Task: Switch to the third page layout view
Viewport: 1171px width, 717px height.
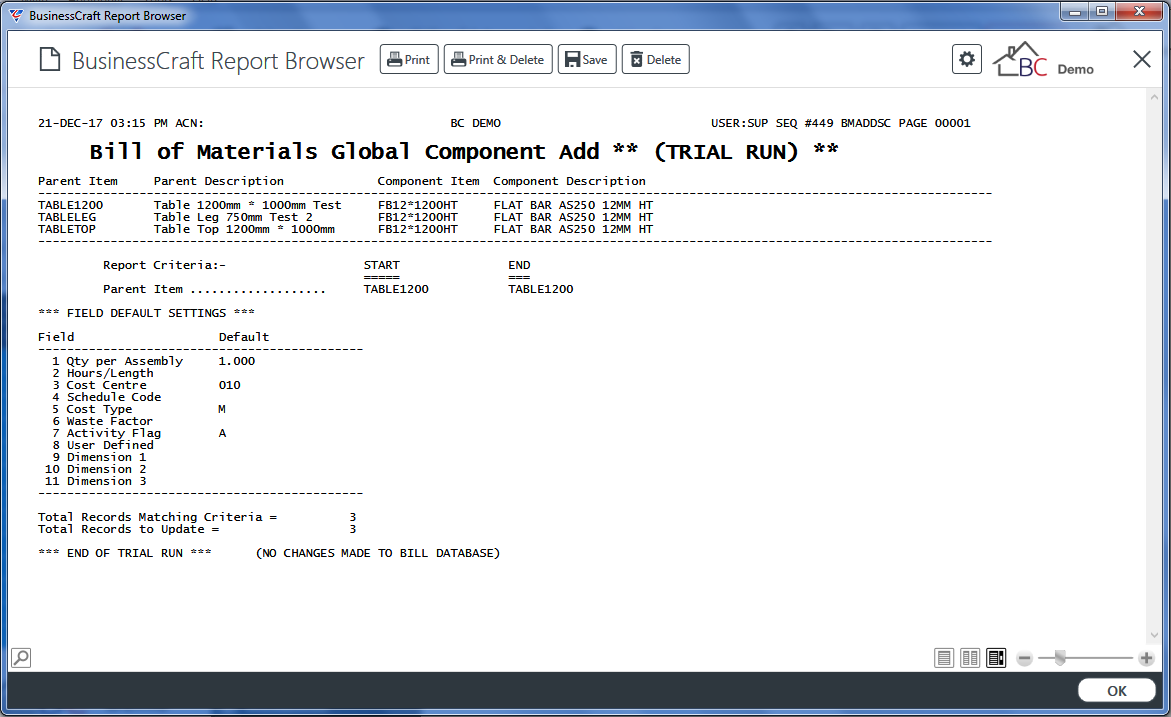Action: click(996, 658)
